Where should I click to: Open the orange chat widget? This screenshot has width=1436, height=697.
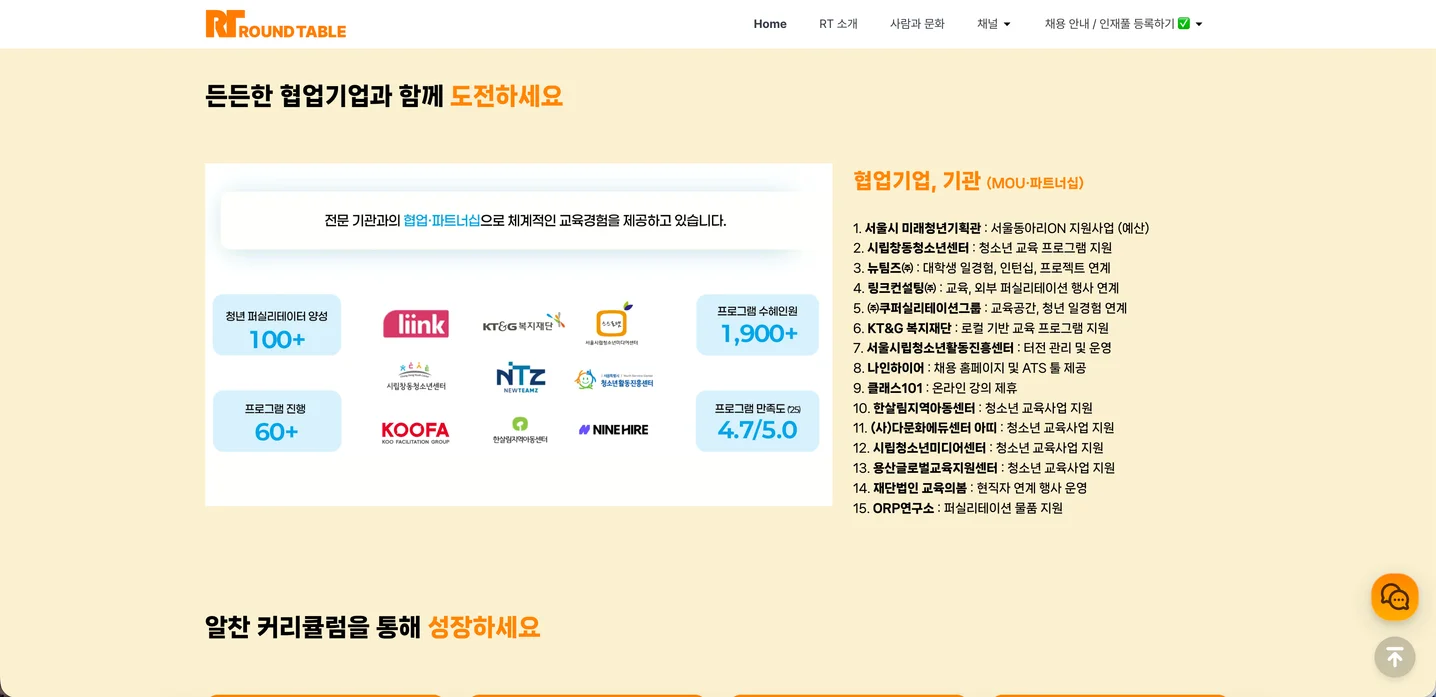pos(1394,596)
